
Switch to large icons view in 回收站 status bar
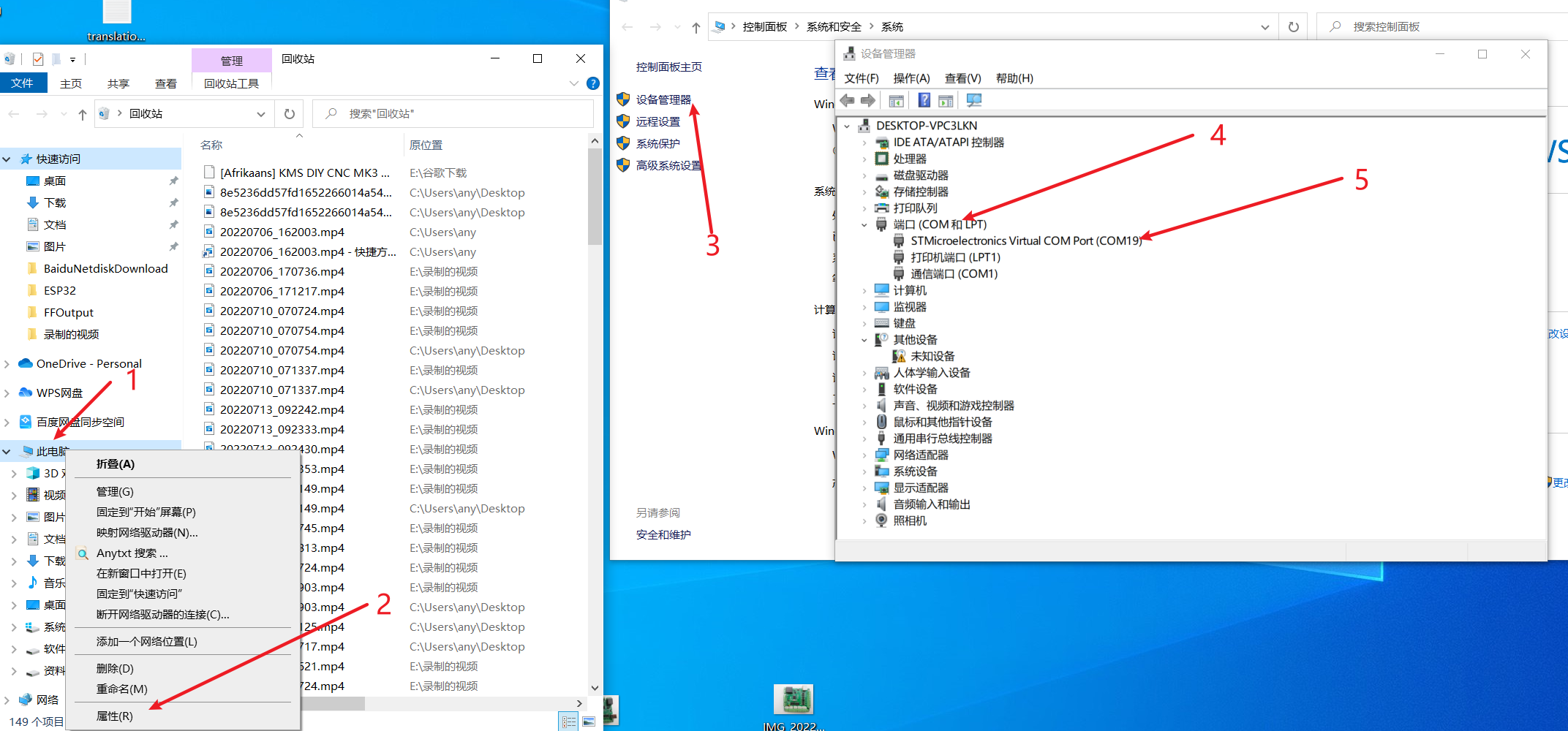tap(589, 721)
